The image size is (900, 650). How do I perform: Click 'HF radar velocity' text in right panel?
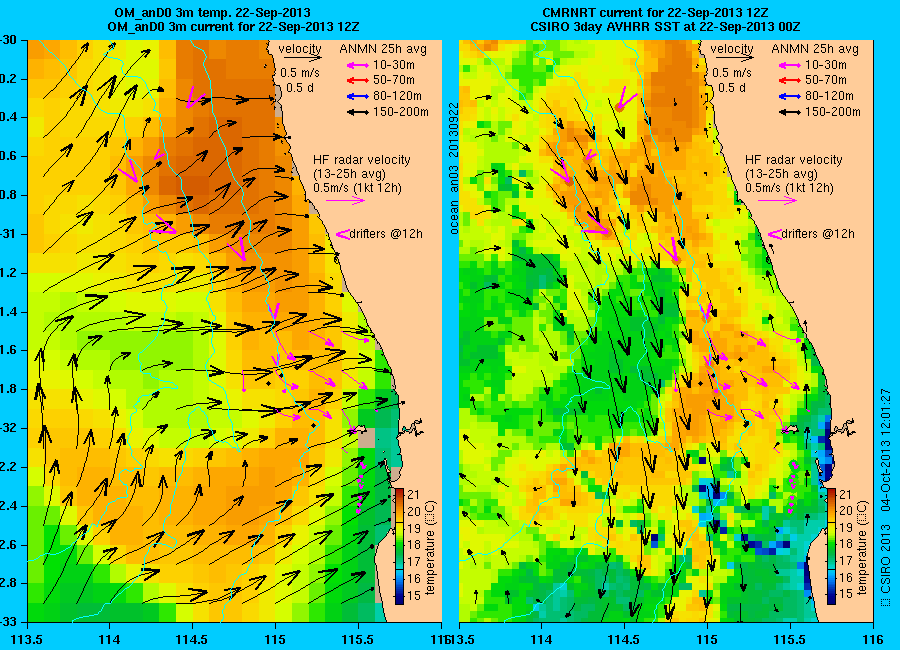[x=794, y=160]
